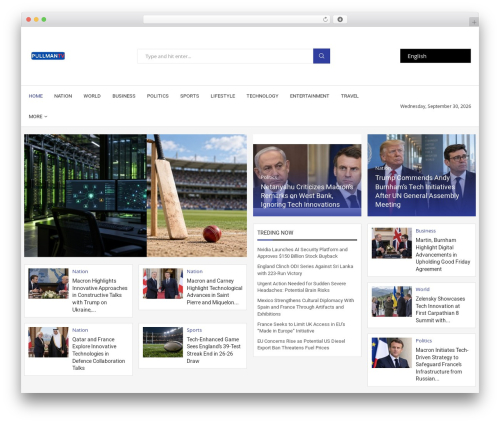
Task: Click the Macron portrait with flags thumbnail
Action: [392, 353]
